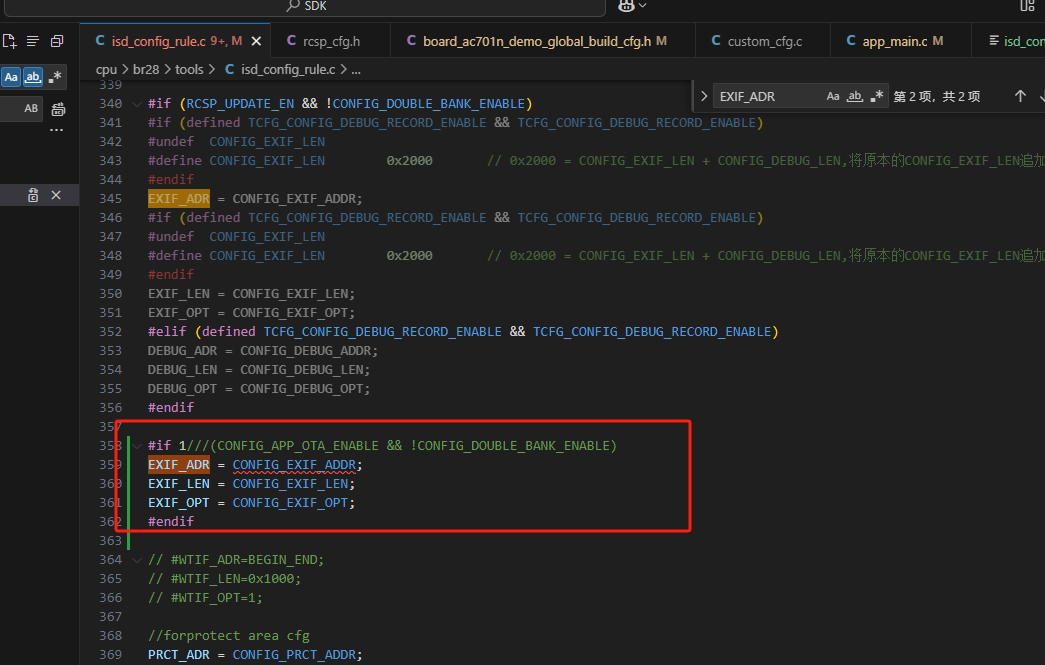Toggle Match Whole Word in sidebar search
1045x665 pixels.
33,77
